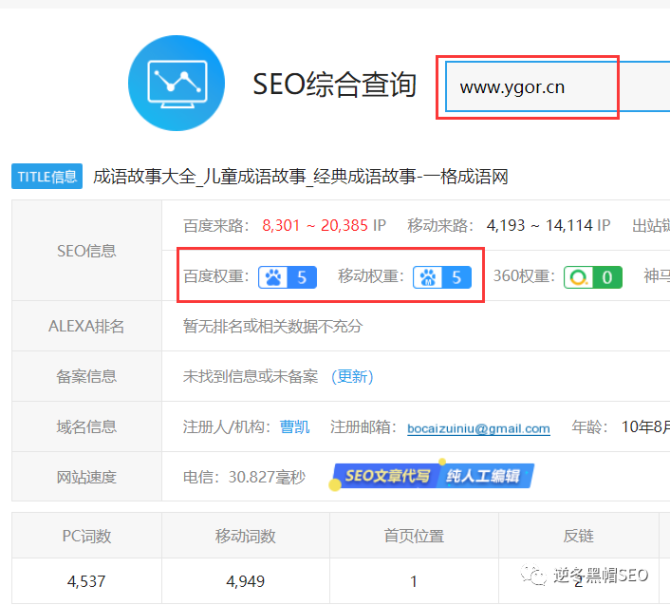Click the mobile weight paw badge
Viewport: 670px width, 605px height.
[x=442, y=277]
